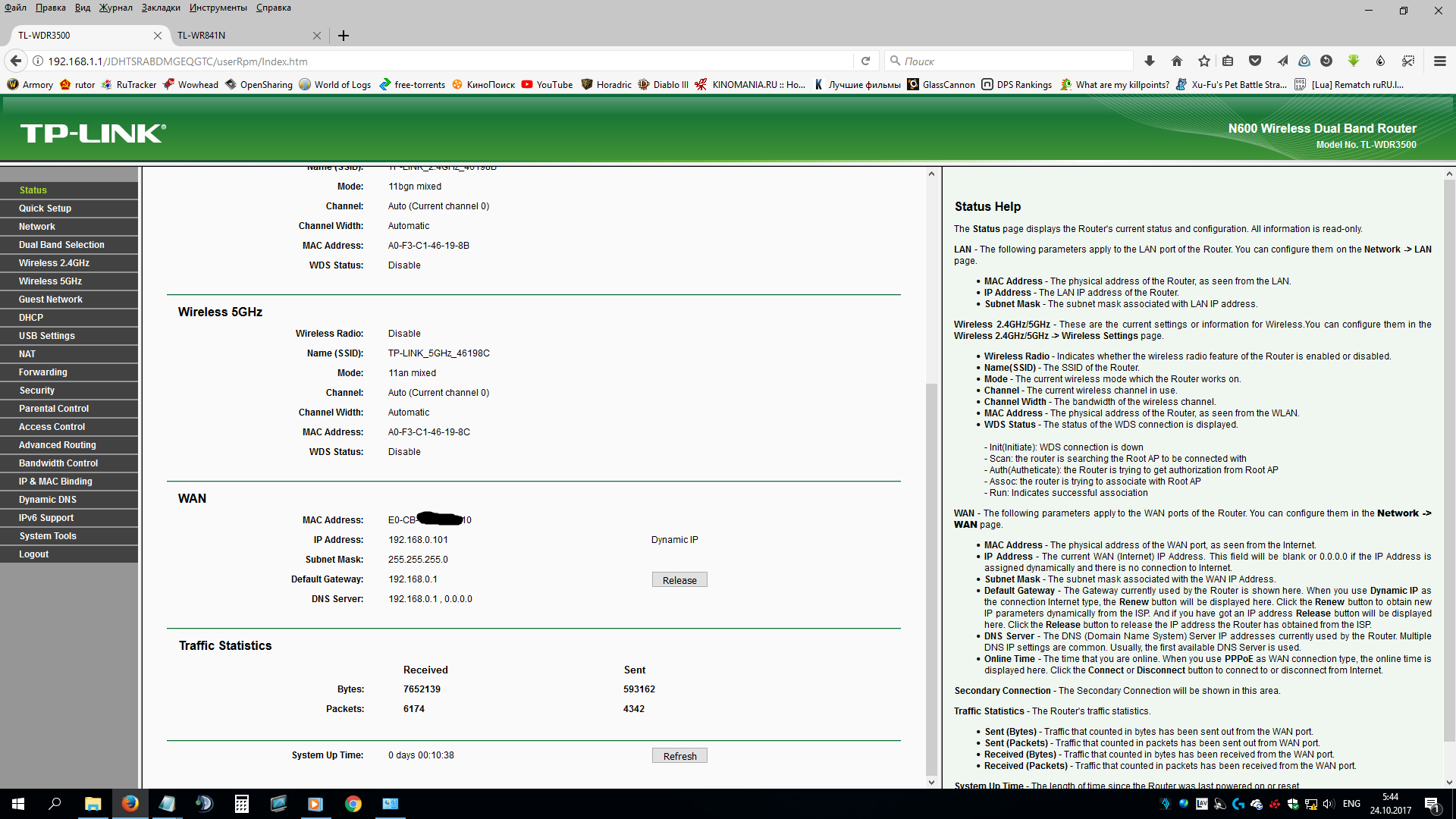Open the RuTracker bookmark
The image size is (1456, 819).
129,85
